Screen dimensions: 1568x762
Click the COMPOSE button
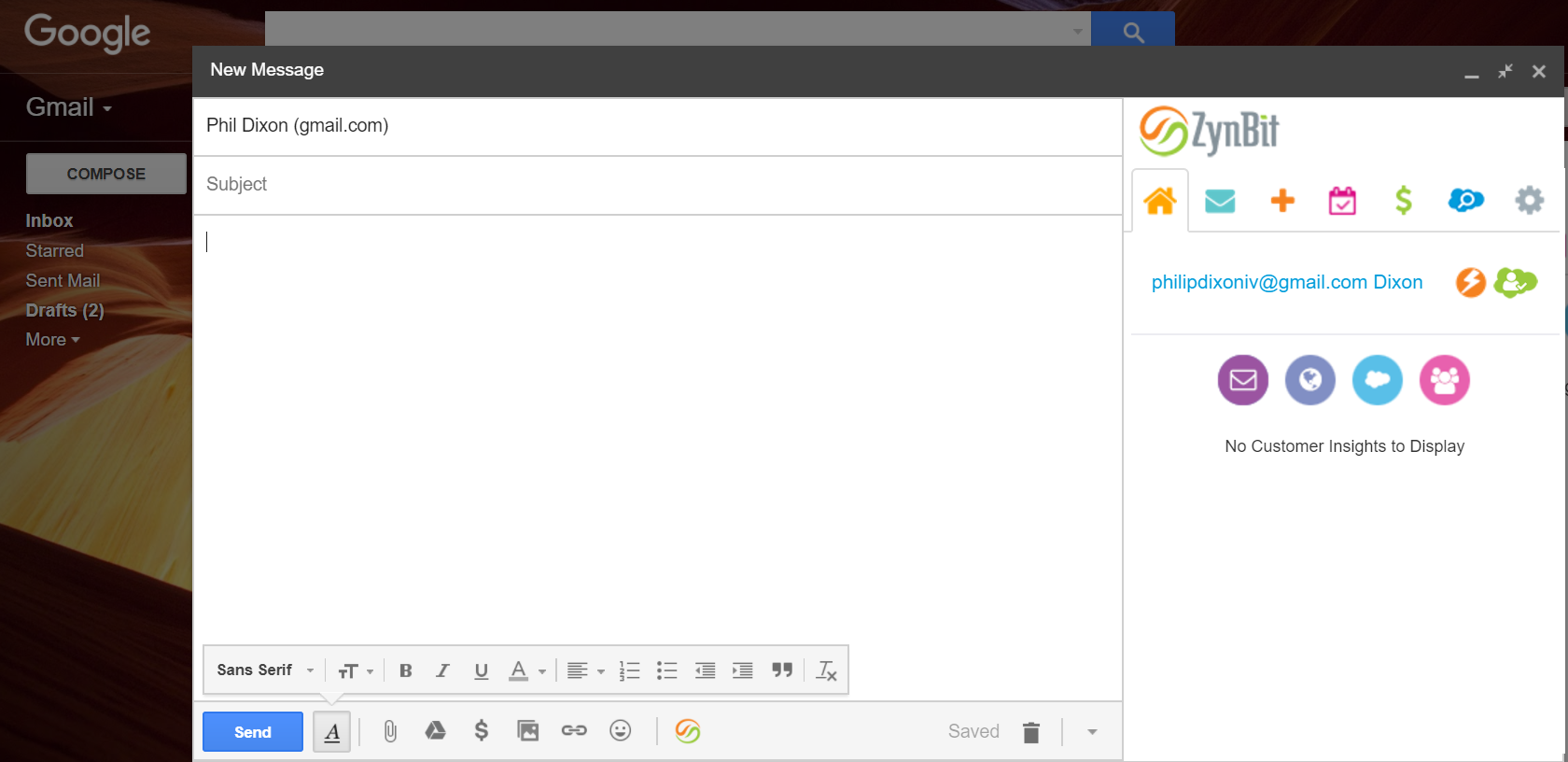pyautogui.click(x=106, y=174)
